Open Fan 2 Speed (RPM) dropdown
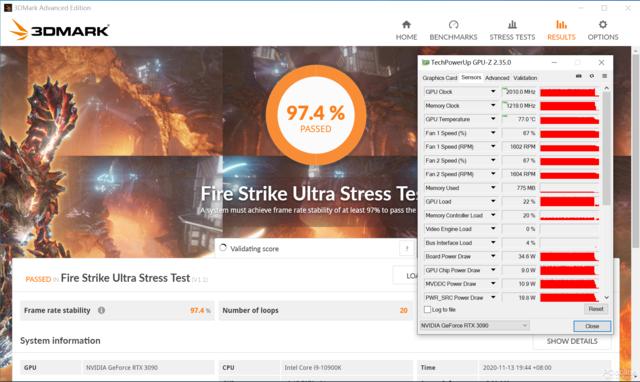Viewport: 640px width, 382px height. point(493,174)
